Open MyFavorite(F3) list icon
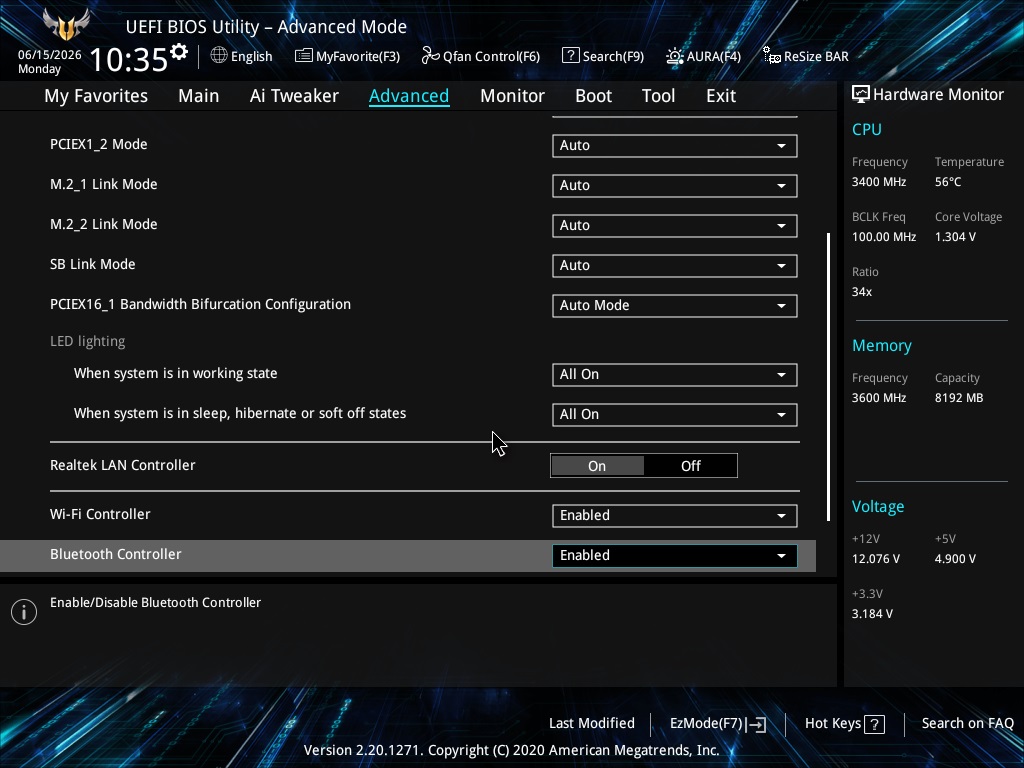 pos(303,56)
